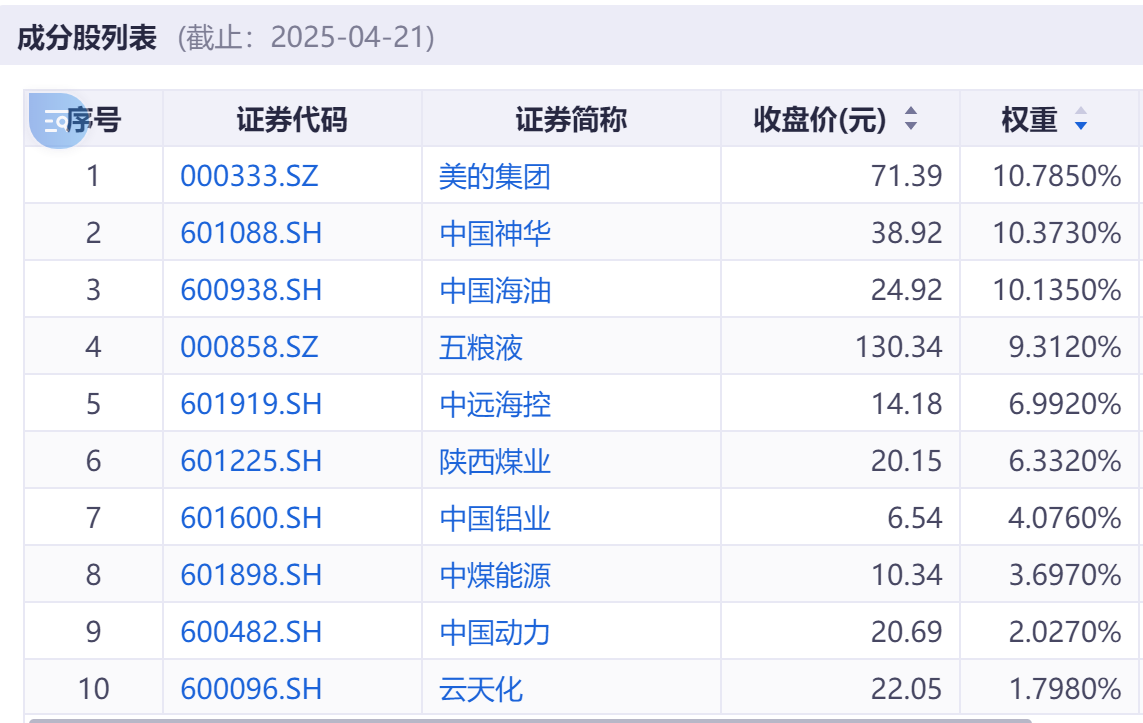Screen dimensions: 1143x723
Task: Select weight value 10.1350%
Action: click(x=1057, y=290)
